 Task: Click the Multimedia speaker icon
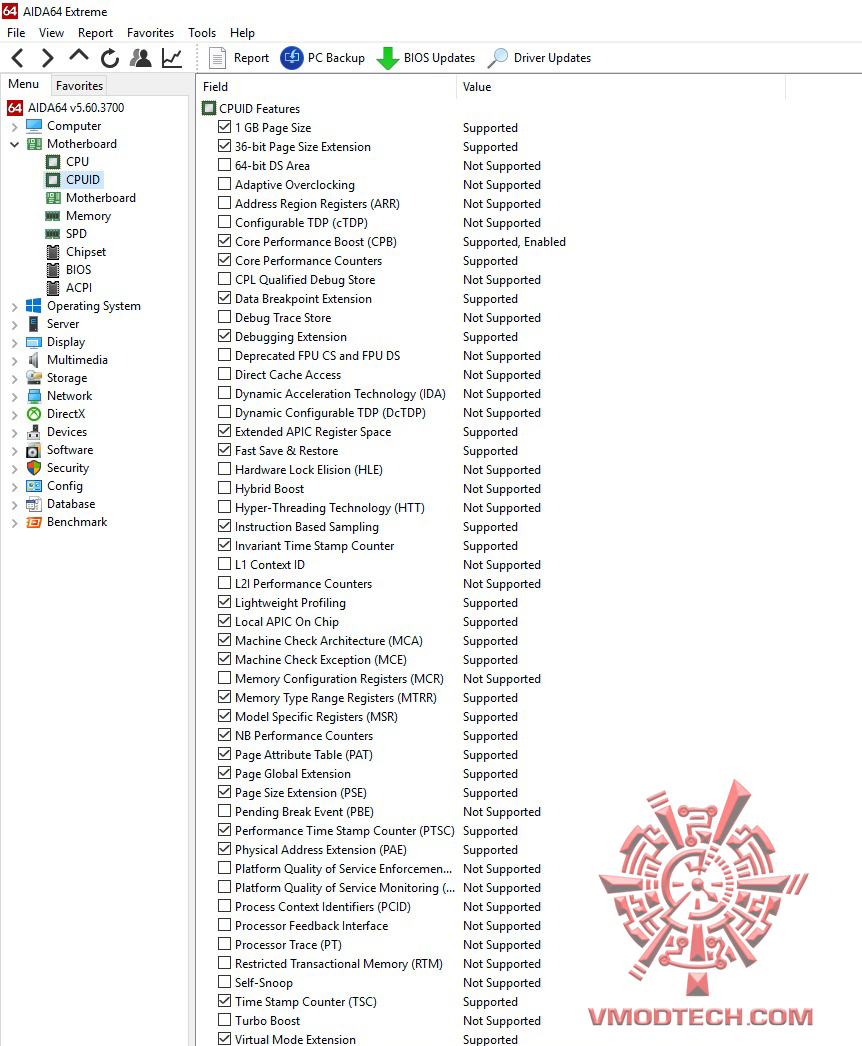33,360
